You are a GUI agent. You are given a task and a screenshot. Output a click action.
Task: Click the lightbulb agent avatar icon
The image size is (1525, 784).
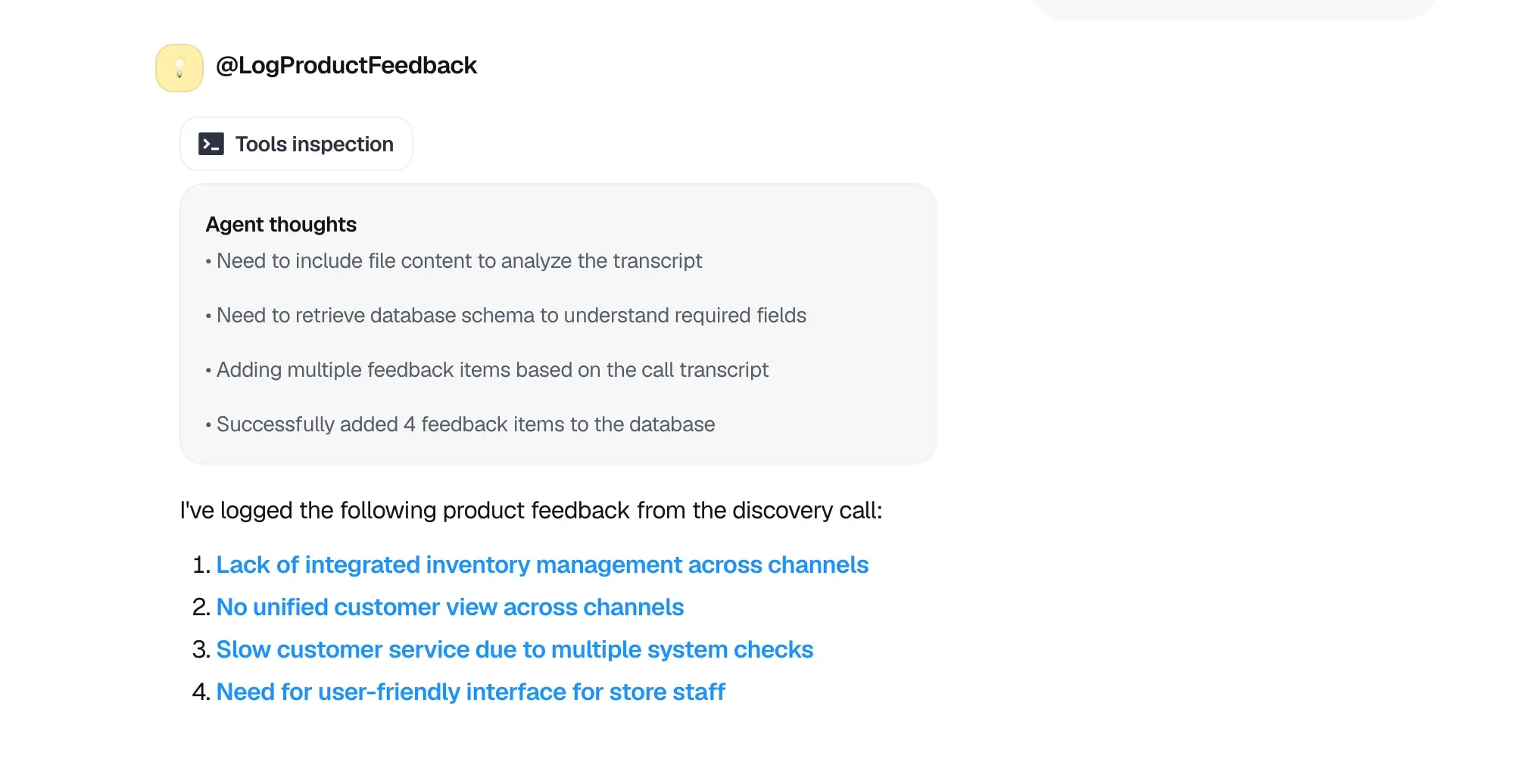coord(179,67)
